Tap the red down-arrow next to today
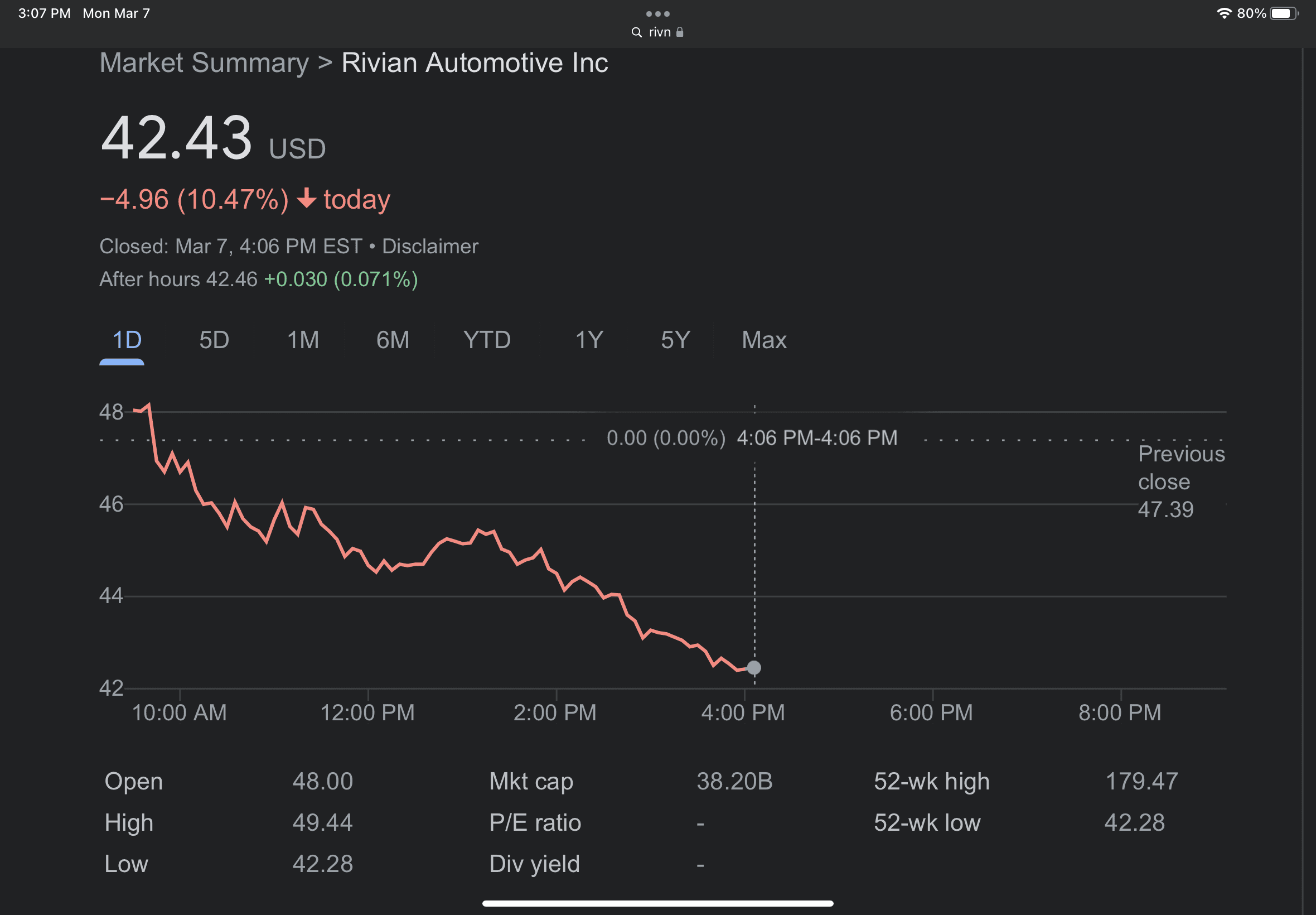 click(x=307, y=199)
